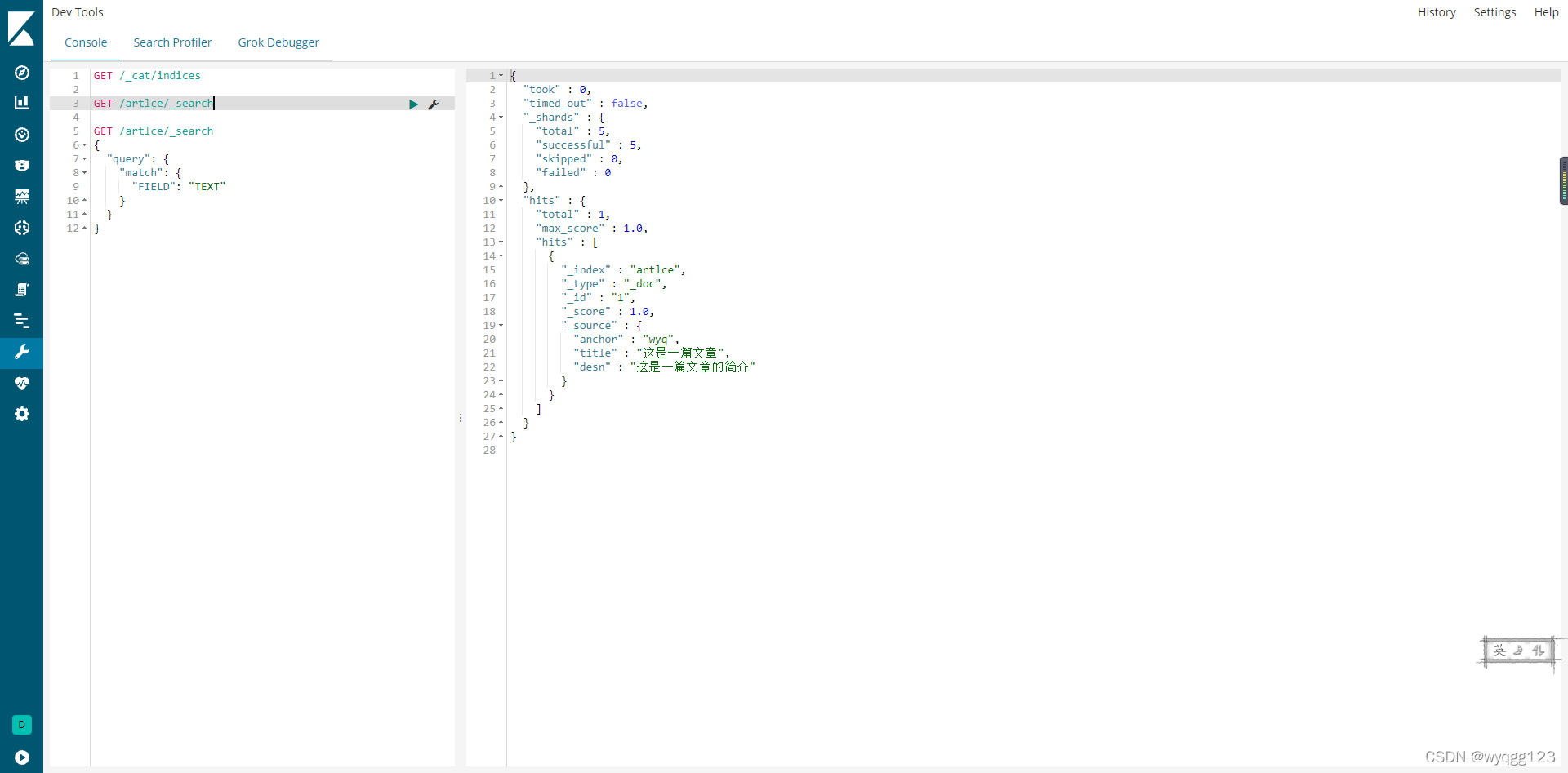Open APM from the sidebar
The image size is (1568, 773).
click(22, 321)
